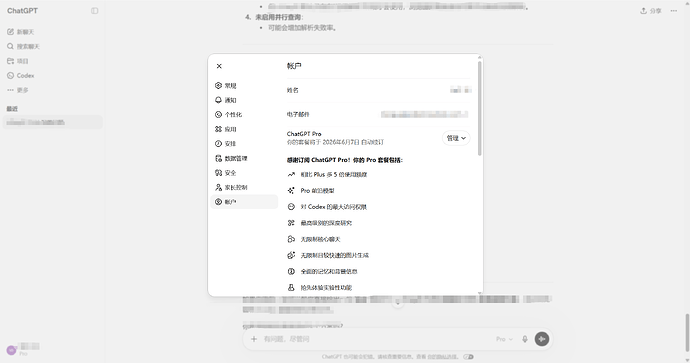
Task: Open the 应用 (Apps) settings tab
Action: [x=244, y=129]
